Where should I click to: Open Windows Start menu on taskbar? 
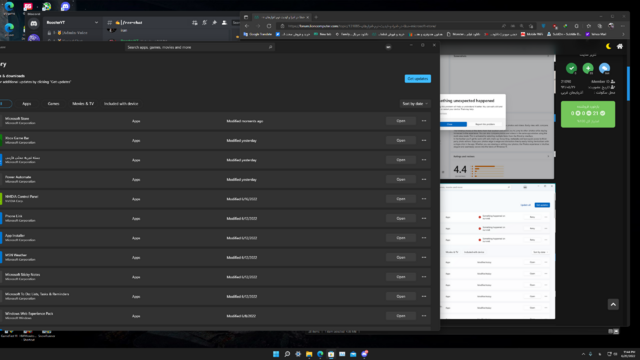point(276,354)
